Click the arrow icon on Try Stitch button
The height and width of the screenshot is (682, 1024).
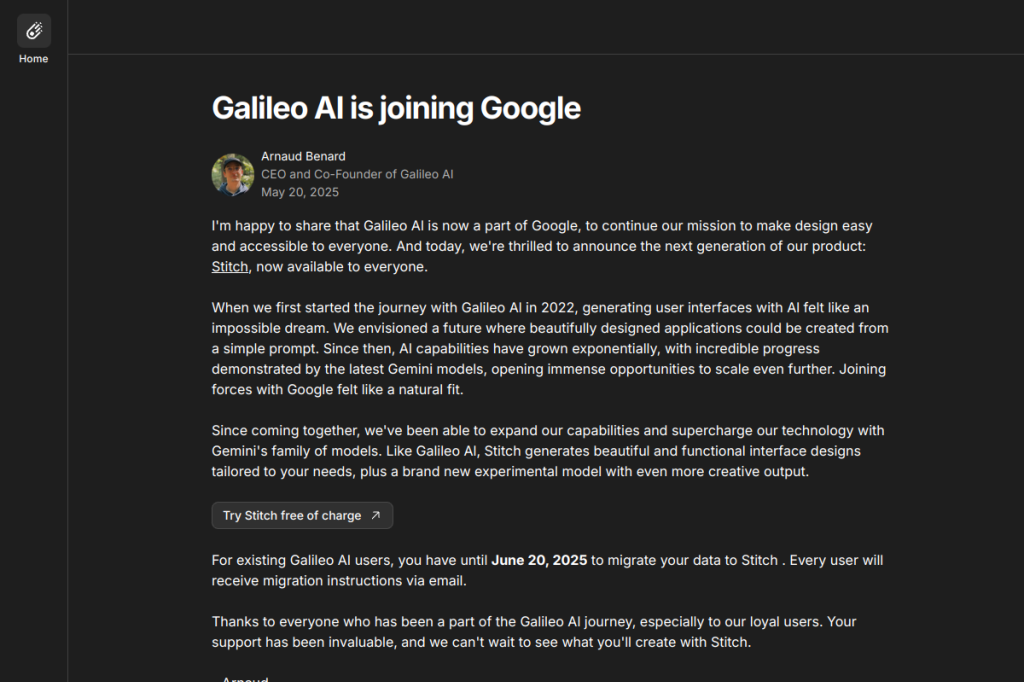[376, 515]
